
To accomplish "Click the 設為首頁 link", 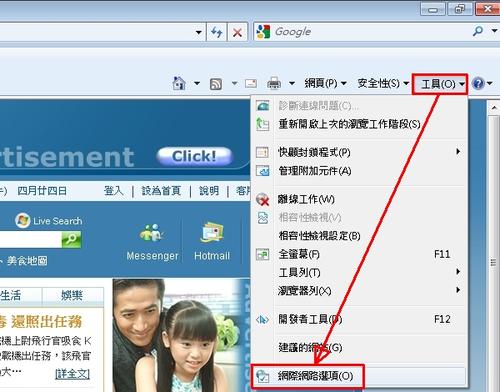I will [161, 191].
